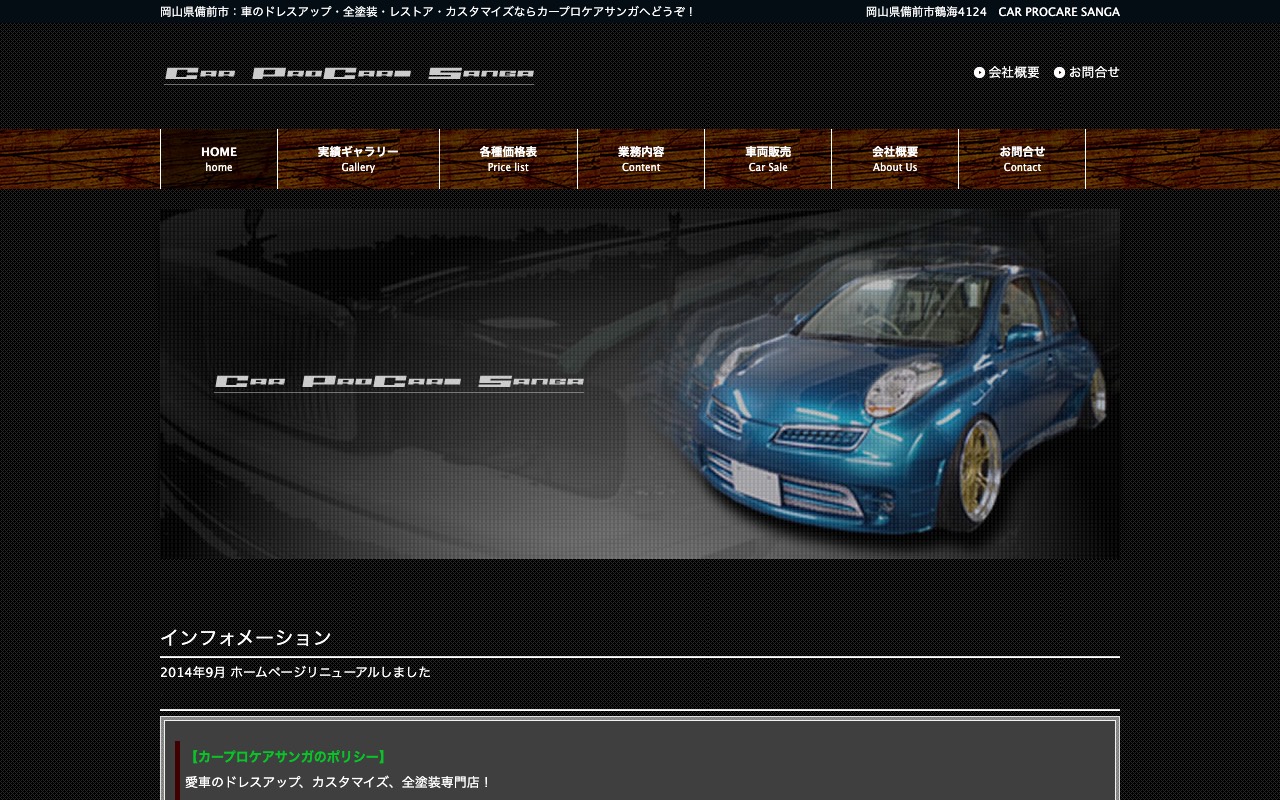Click the address text 岡山県備前市鶴海4124
This screenshot has height=800, width=1280.
click(x=926, y=12)
